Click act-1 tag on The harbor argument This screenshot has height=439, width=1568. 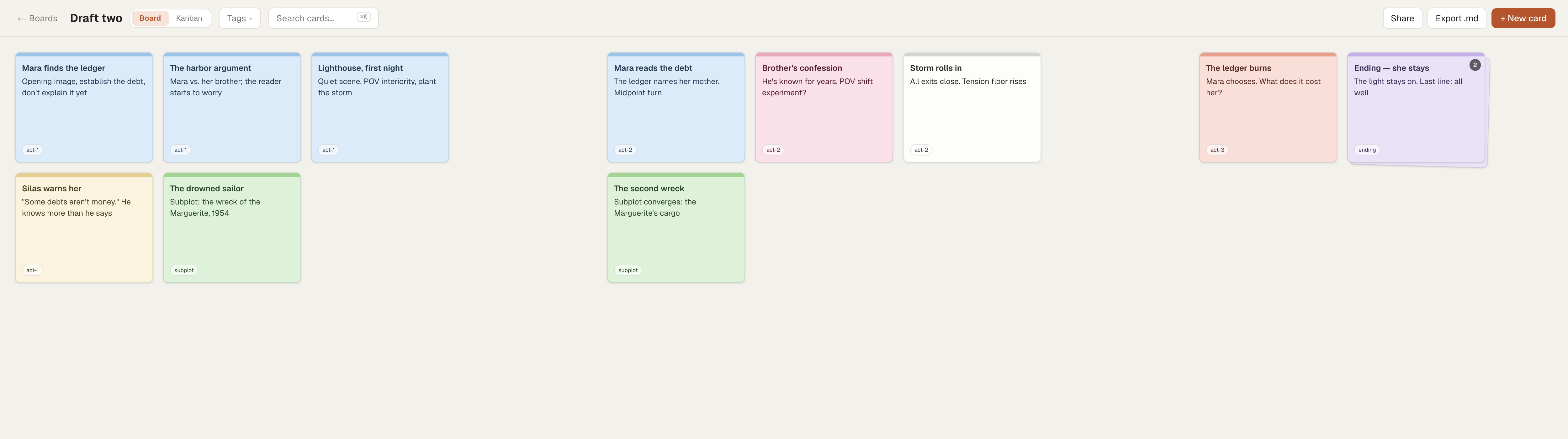point(180,150)
